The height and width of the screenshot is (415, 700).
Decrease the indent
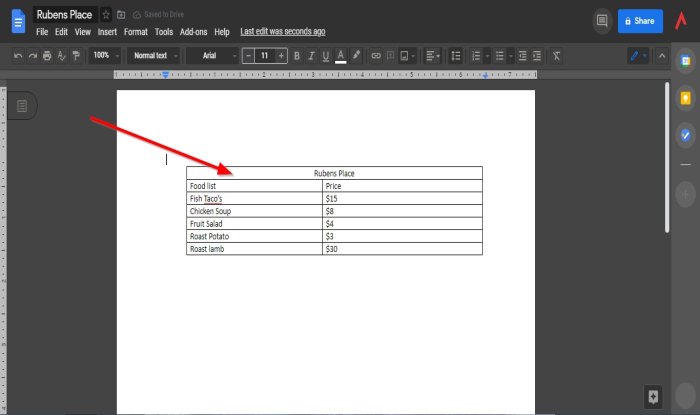[x=522, y=56]
